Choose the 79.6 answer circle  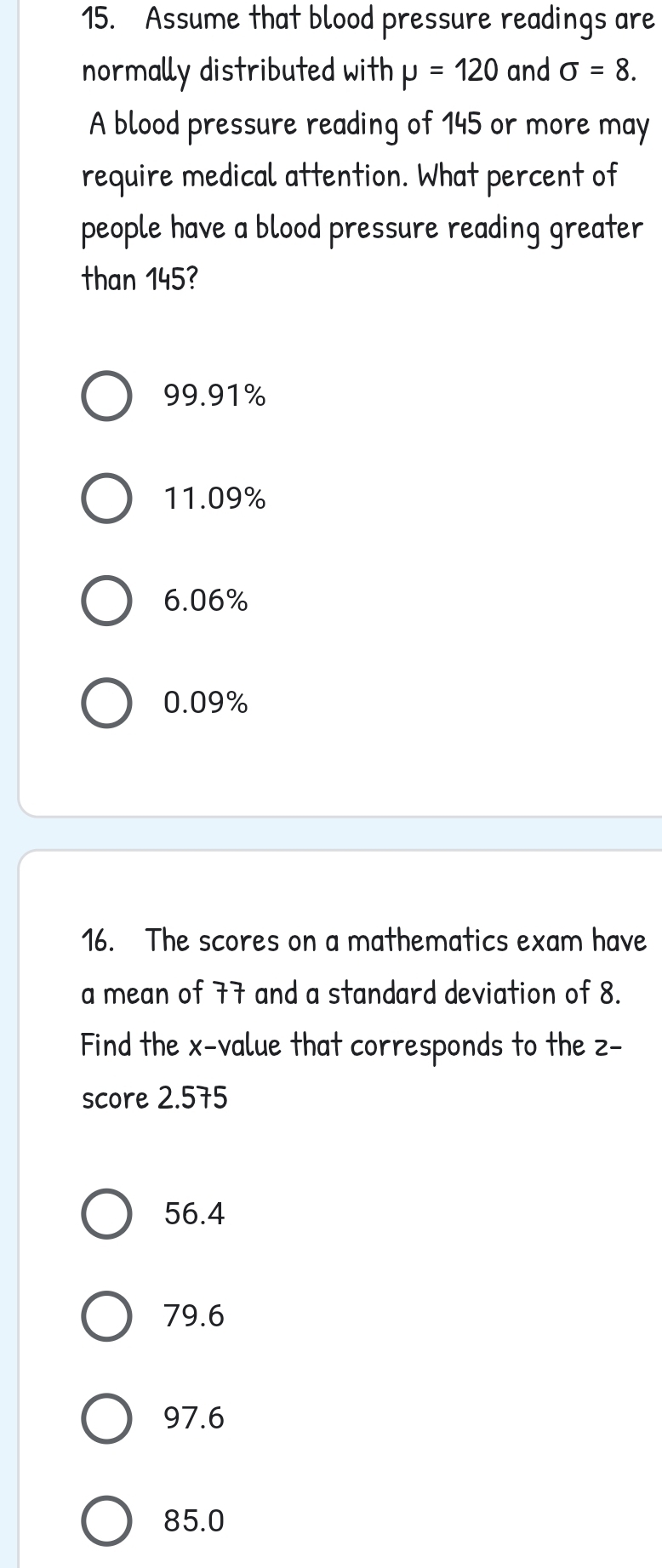coord(106,1316)
